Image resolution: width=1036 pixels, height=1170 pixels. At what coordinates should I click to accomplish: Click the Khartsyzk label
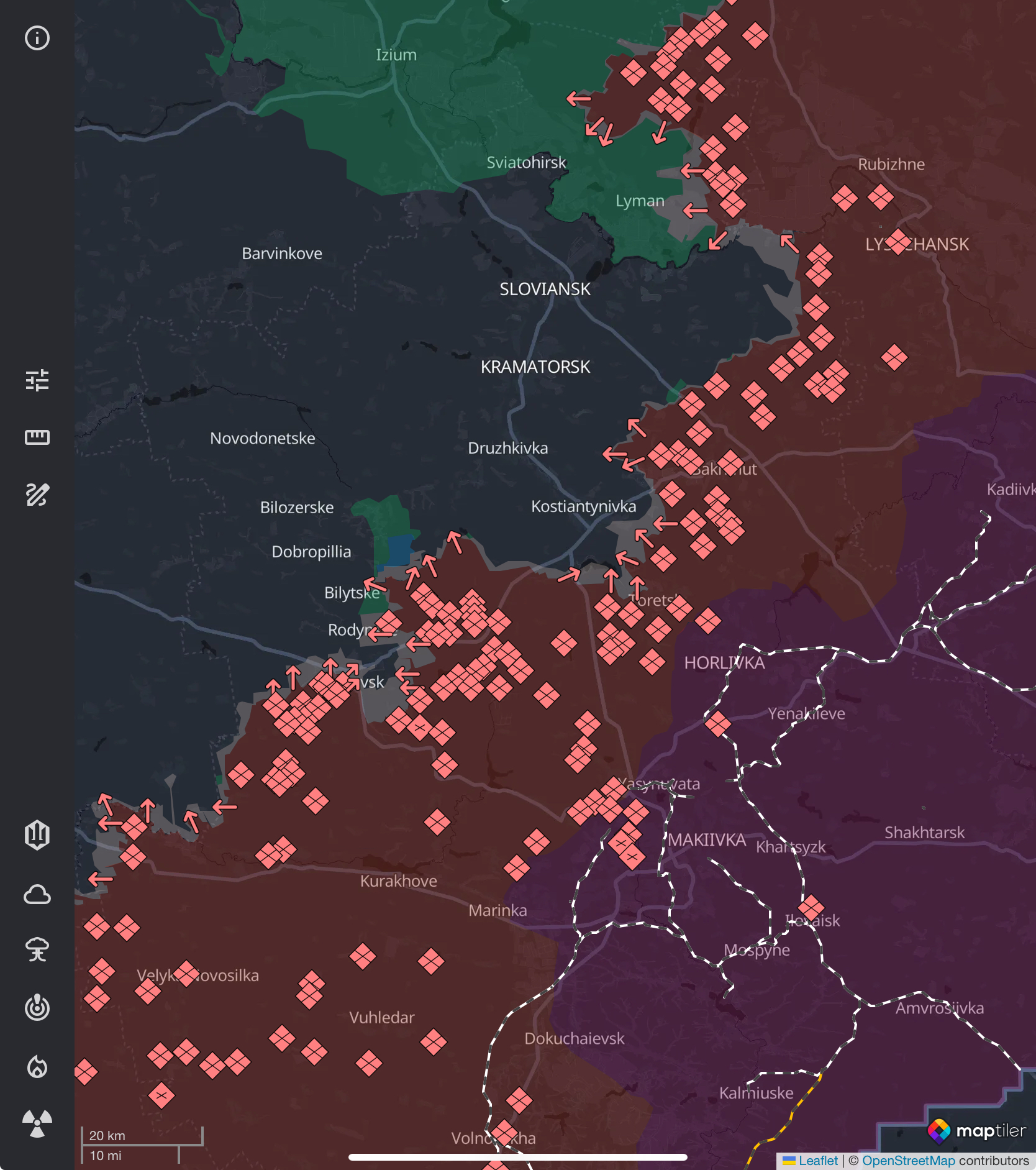(x=791, y=847)
